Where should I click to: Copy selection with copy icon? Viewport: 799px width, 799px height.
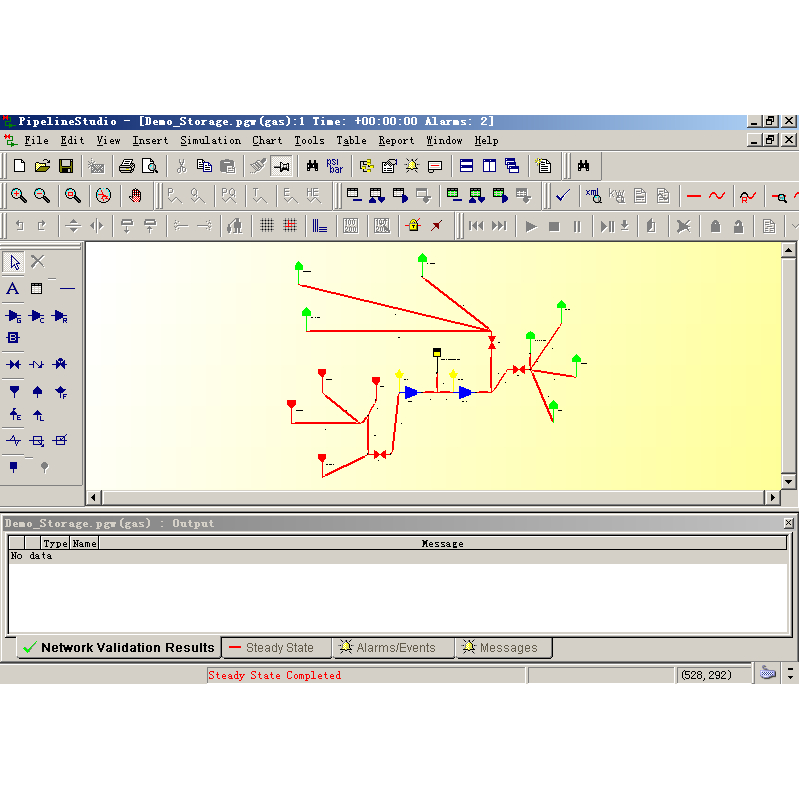pyautogui.click(x=204, y=166)
